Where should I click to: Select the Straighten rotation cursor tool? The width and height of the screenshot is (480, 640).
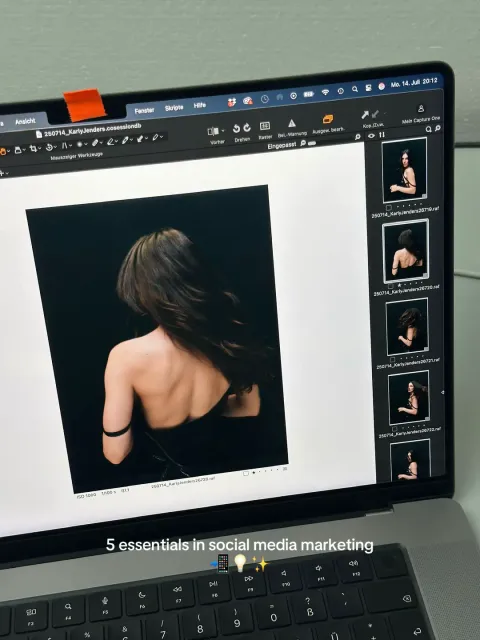49,147
